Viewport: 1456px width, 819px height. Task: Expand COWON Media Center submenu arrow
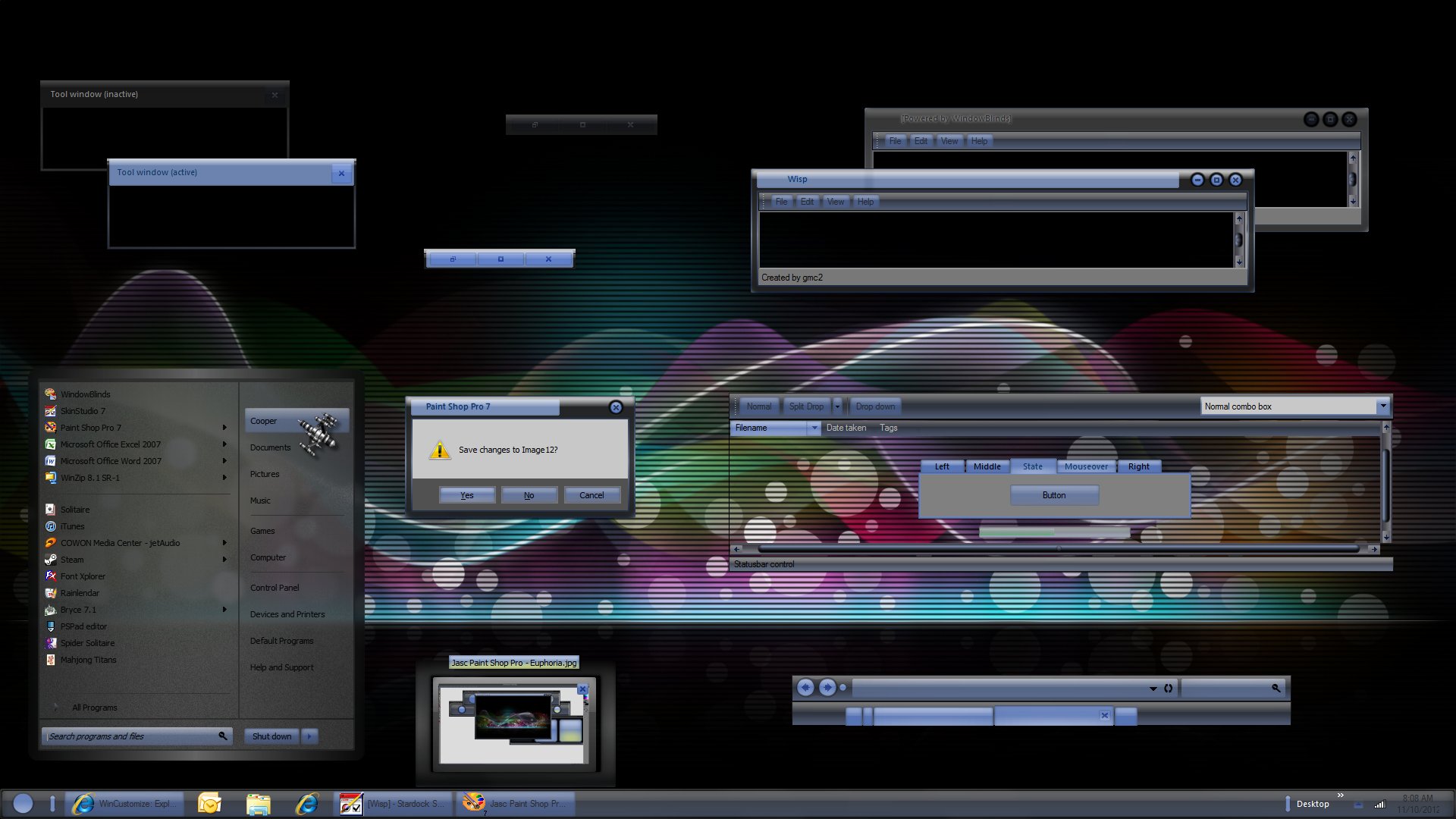[x=224, y=543]
